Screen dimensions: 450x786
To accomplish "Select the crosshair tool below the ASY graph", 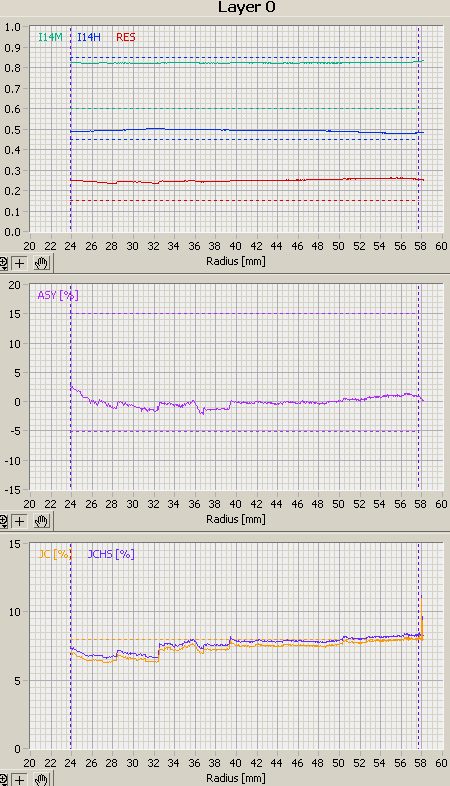I will [x=20, y=521].
